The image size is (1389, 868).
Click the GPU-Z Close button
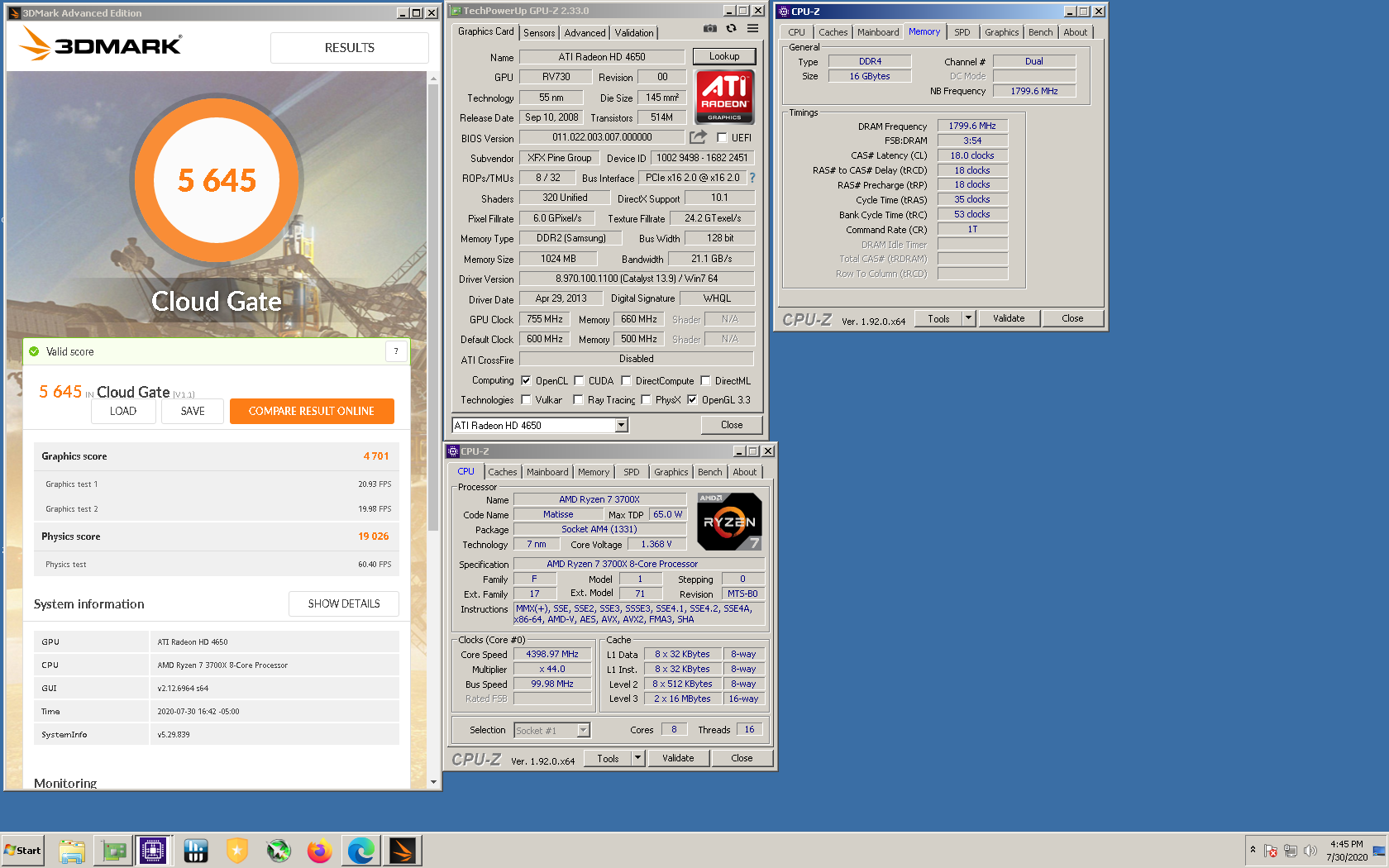[x=732, y=425]
